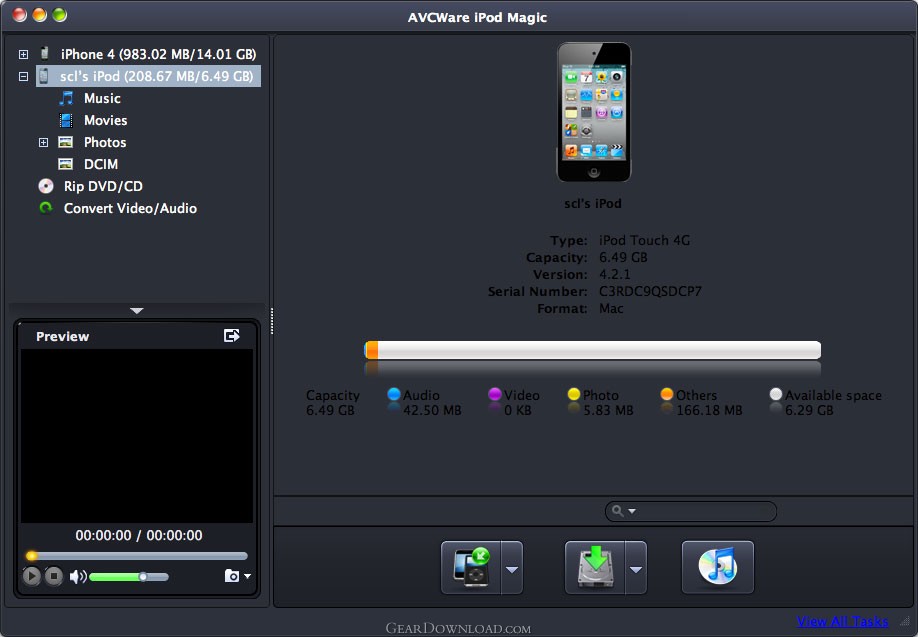918x637 pixels.
Task: Mute the preview volume
Action: point(77,577)
